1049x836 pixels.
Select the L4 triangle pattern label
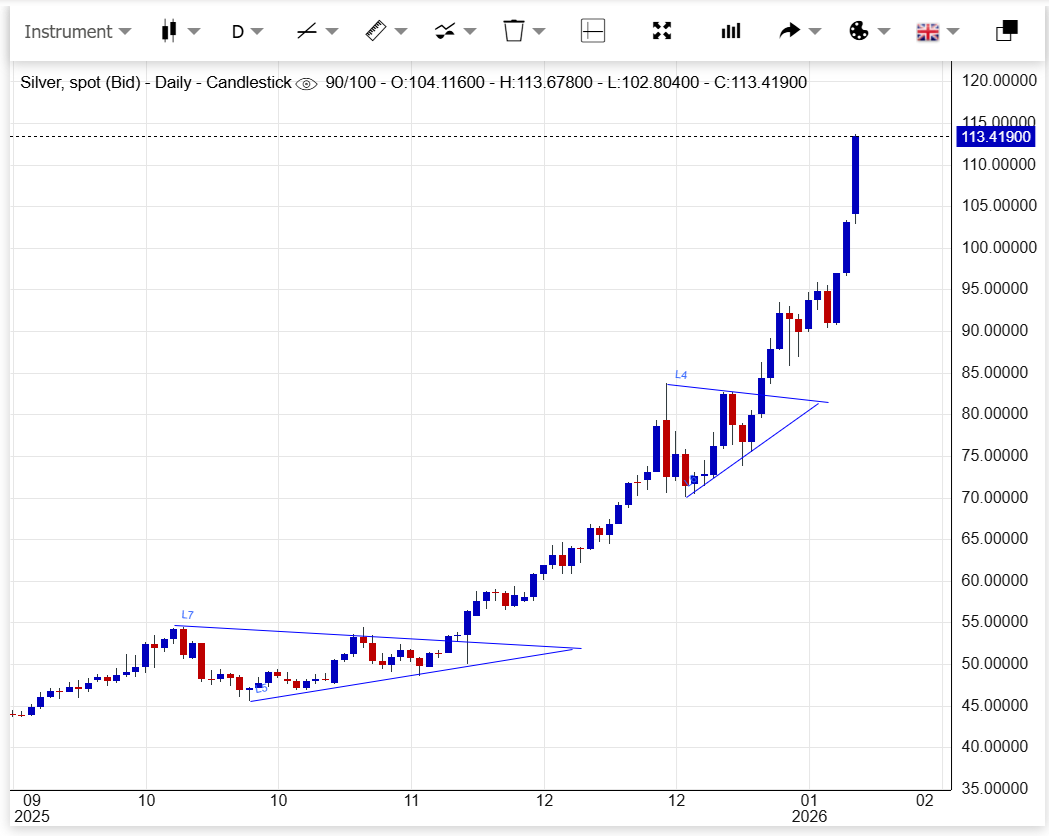(x=681, y=375)
